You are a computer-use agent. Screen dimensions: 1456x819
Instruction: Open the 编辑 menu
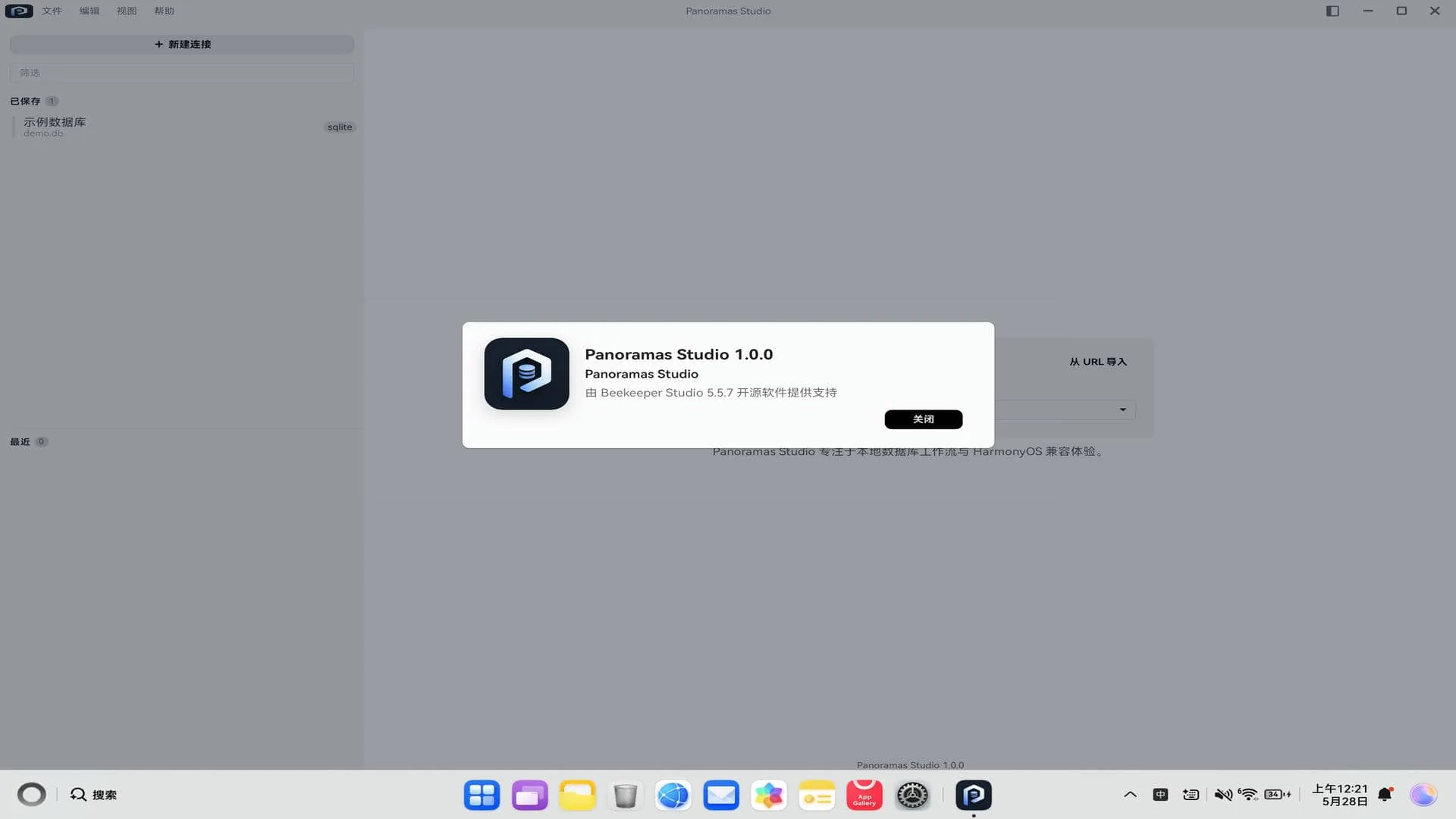pos(89,11)
